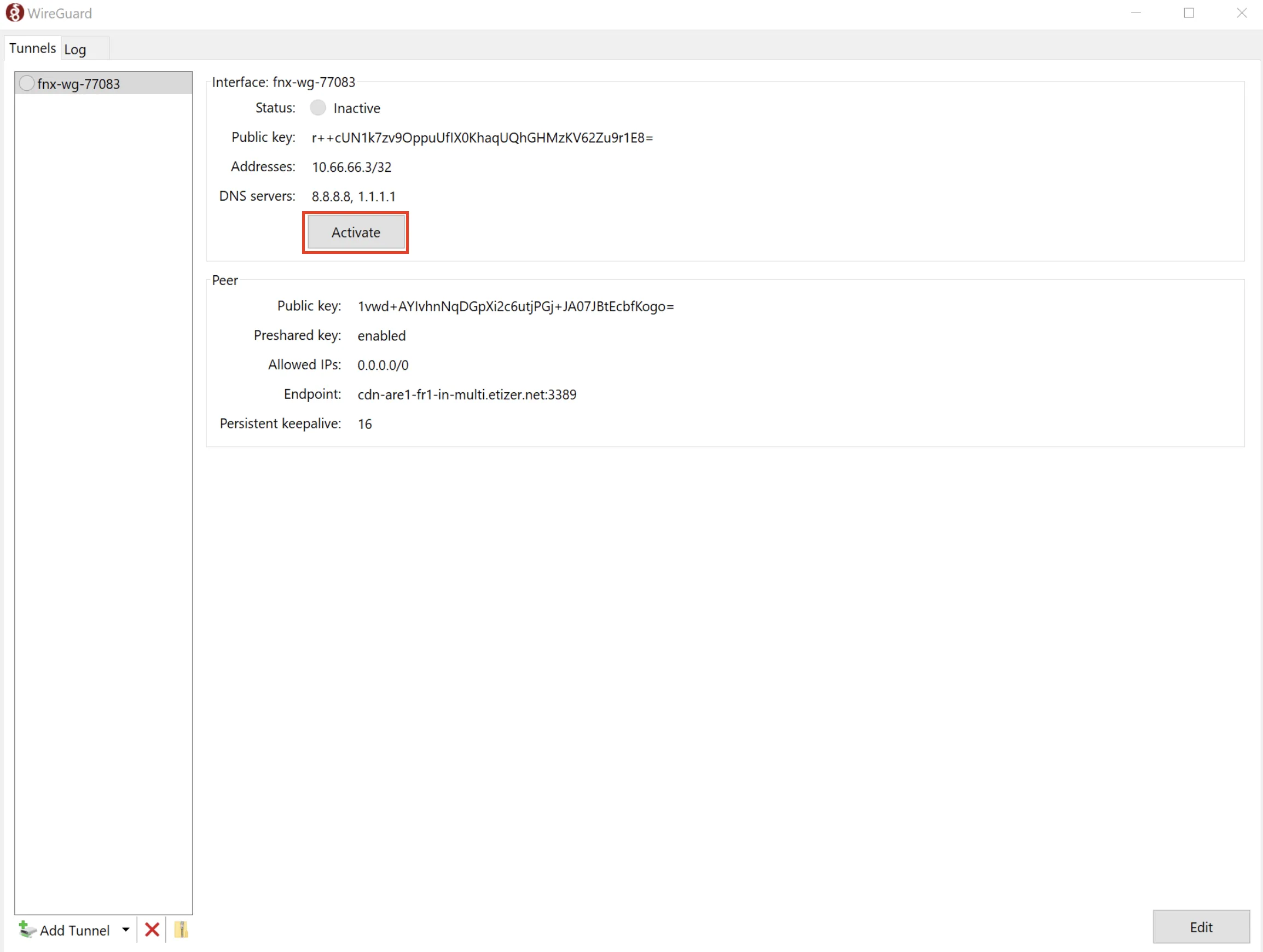The image size is (1263, 952).
Task: Click Add Tunnel button
Action: tap(65, 930)
